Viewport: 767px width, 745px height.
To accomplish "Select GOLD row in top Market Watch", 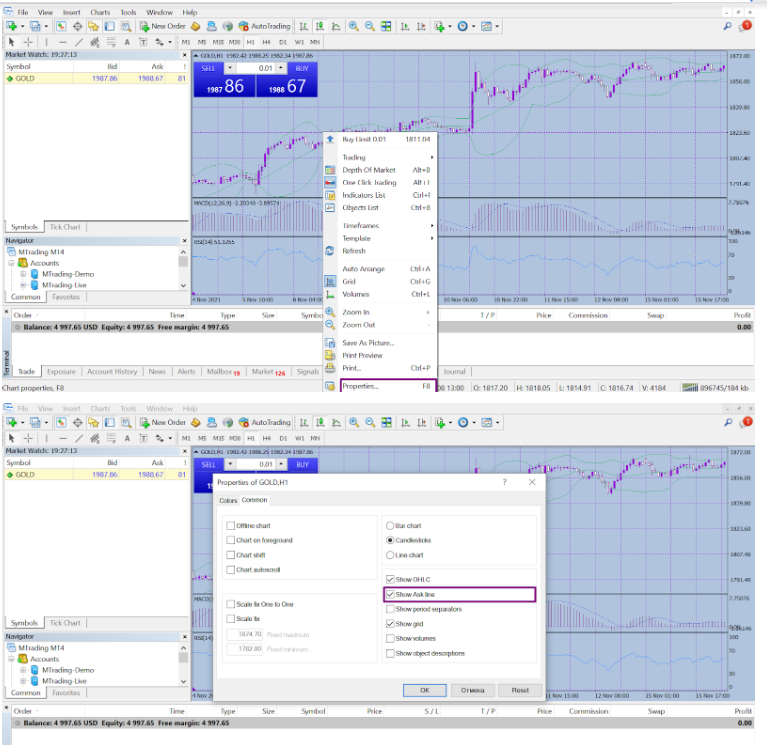I will coord(96,78).
